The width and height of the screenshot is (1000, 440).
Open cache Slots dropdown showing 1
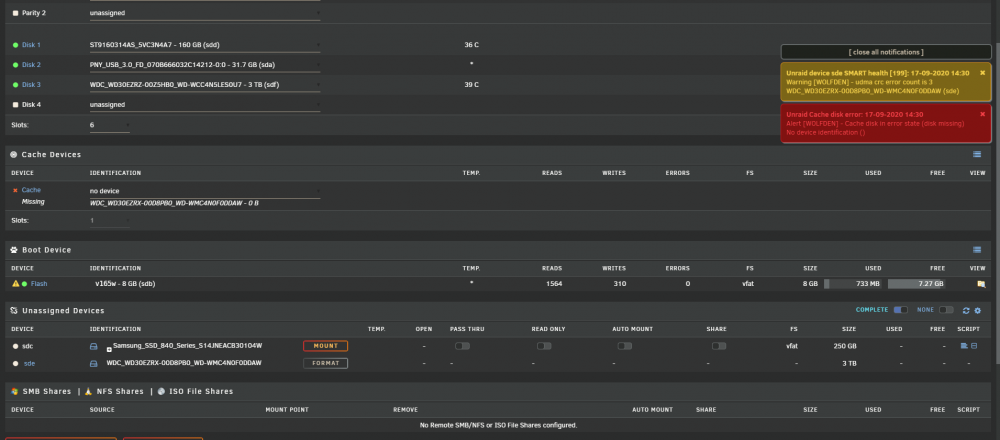[x=110, y=221]
